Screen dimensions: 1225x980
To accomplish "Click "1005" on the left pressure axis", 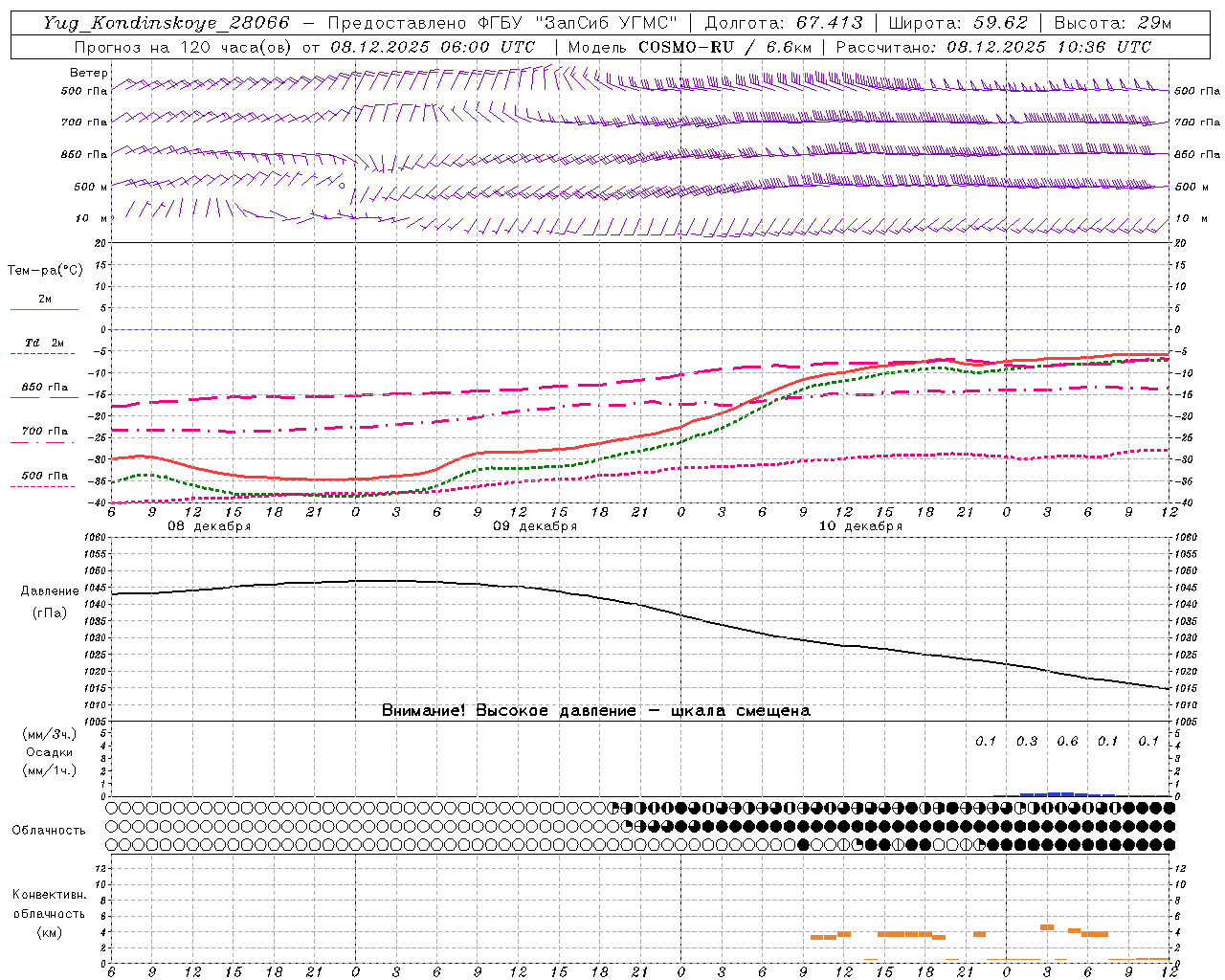I will (97, 722).
